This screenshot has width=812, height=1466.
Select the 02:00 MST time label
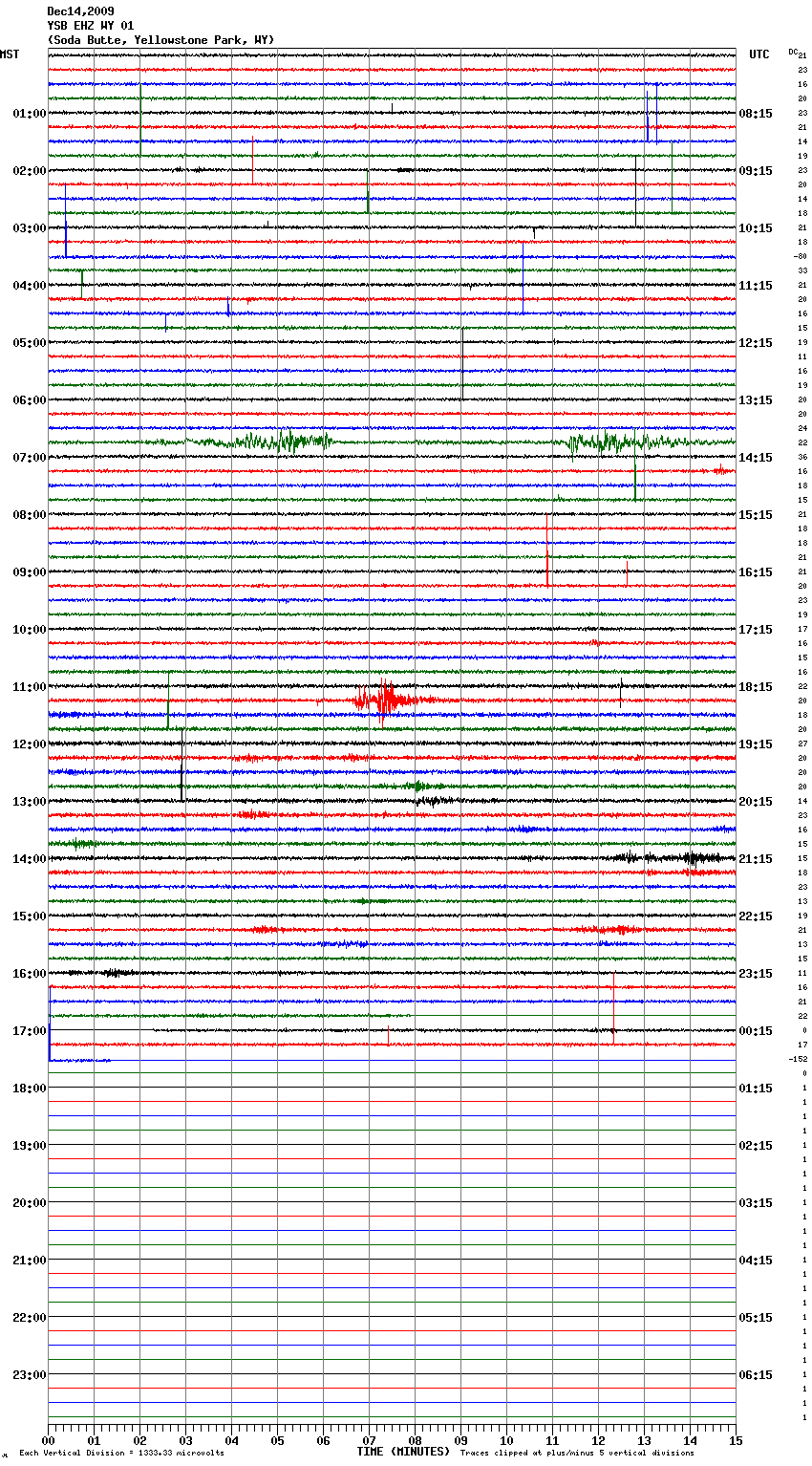pyautogui.click(x=30, y=171)
